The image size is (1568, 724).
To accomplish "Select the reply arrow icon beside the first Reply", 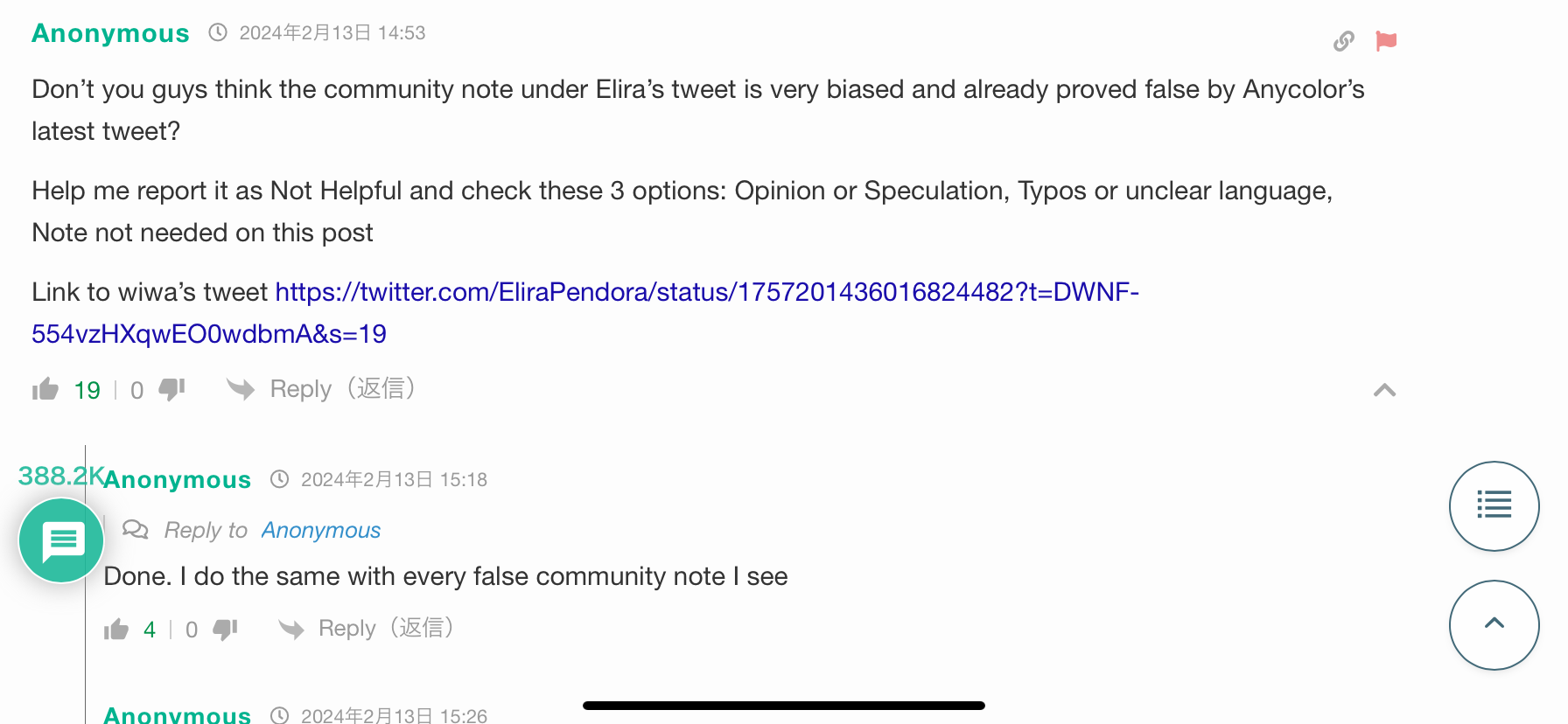I will pos(241,388).
